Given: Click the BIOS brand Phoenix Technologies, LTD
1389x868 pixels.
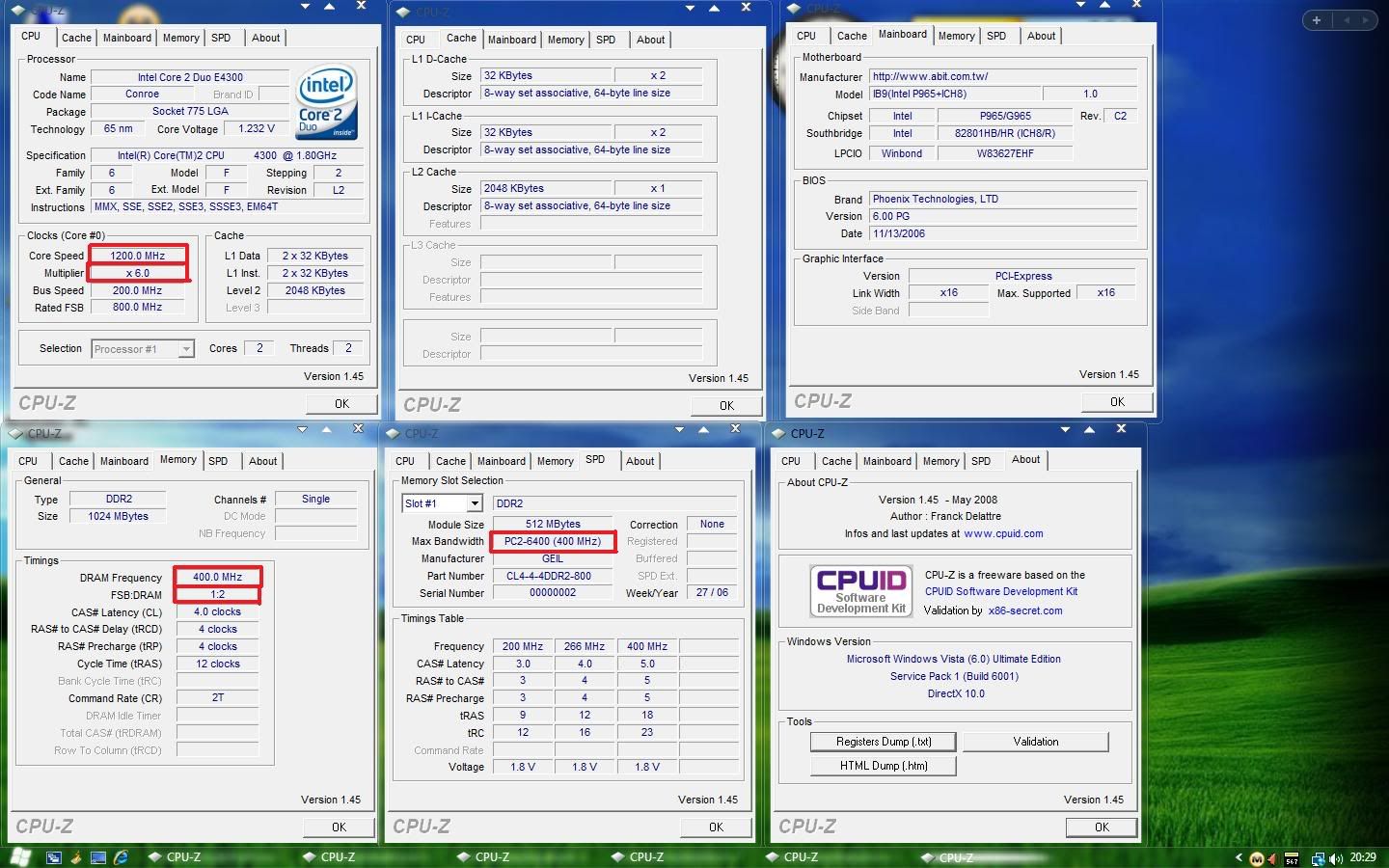Looking at the screenshot, I should 1003,199.
